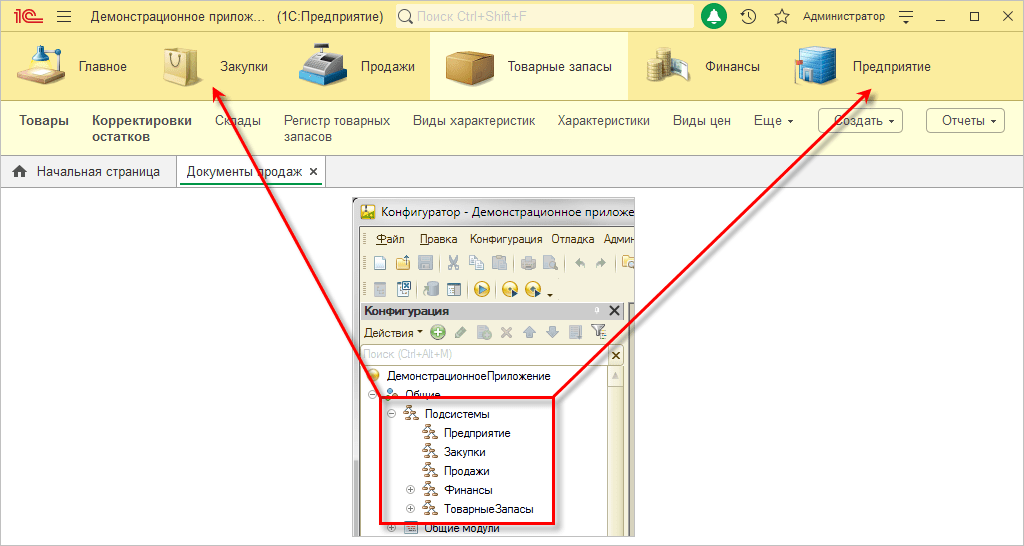Viewport: 1024px width, 546px height.
Task: Collapse the Подсистемы tree node
Action: click(x=391, y=413)
